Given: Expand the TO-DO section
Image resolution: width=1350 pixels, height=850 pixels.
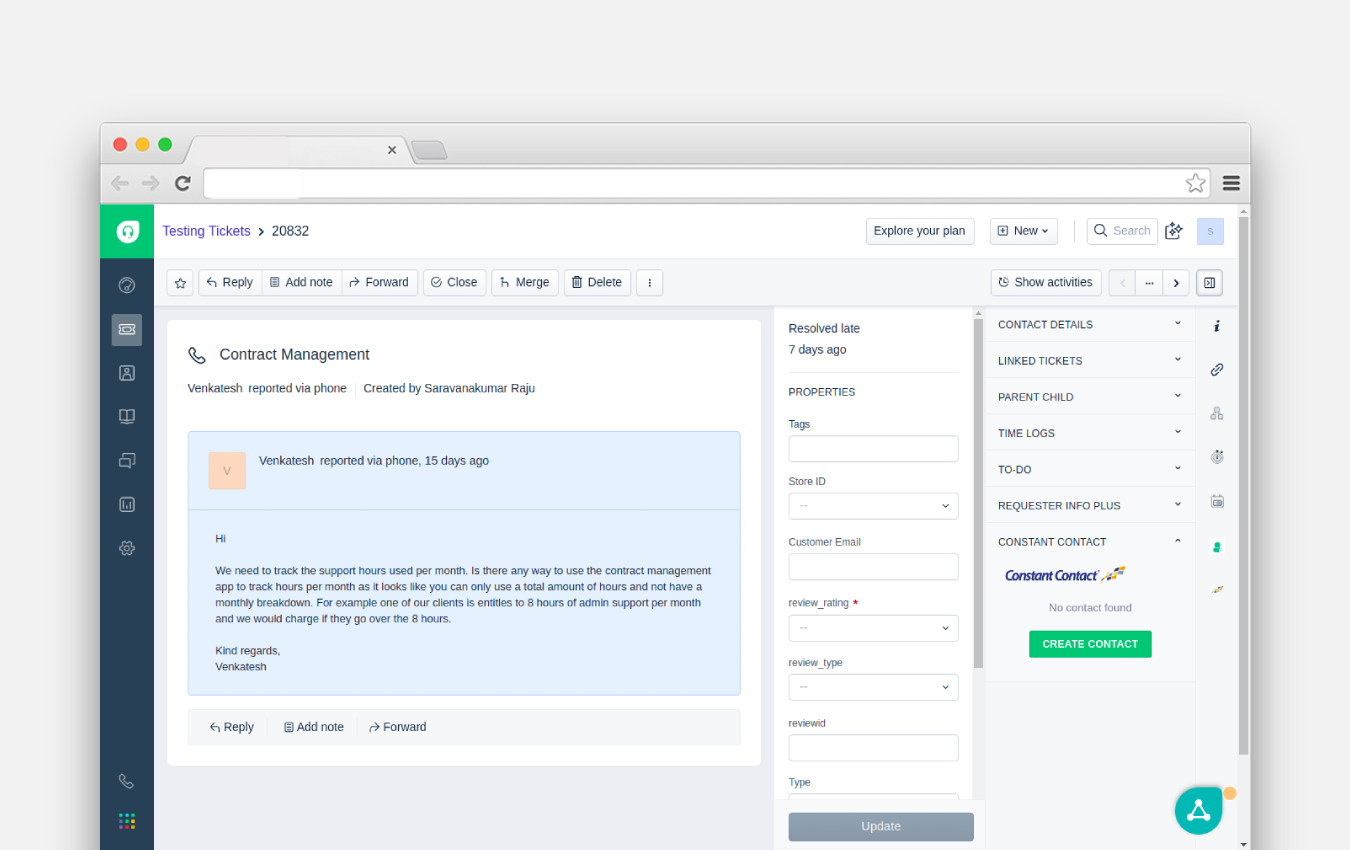Looking at the screenshot, I should tap(1090, 469).
